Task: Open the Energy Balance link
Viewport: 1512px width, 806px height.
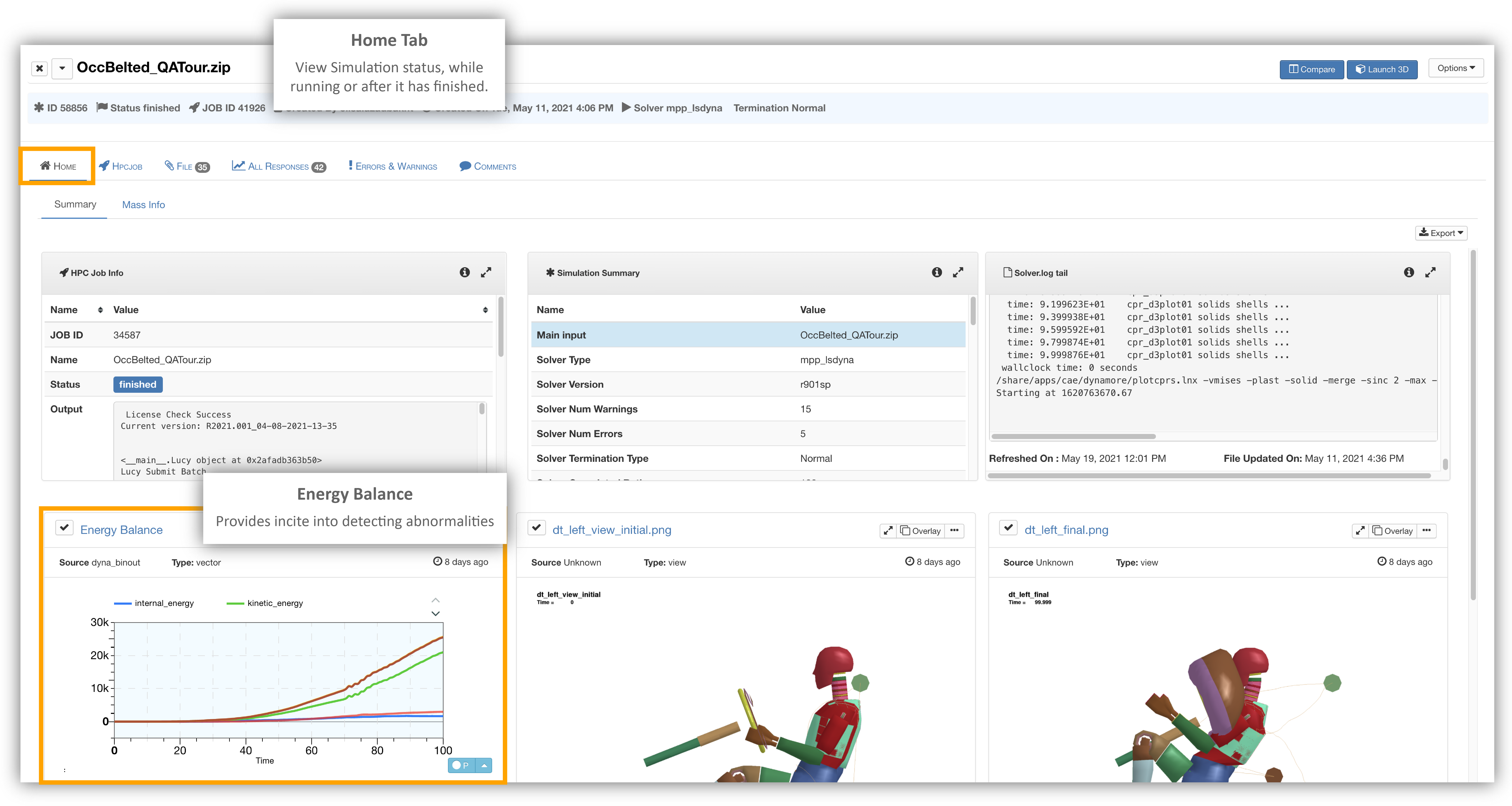Action: 121,530
